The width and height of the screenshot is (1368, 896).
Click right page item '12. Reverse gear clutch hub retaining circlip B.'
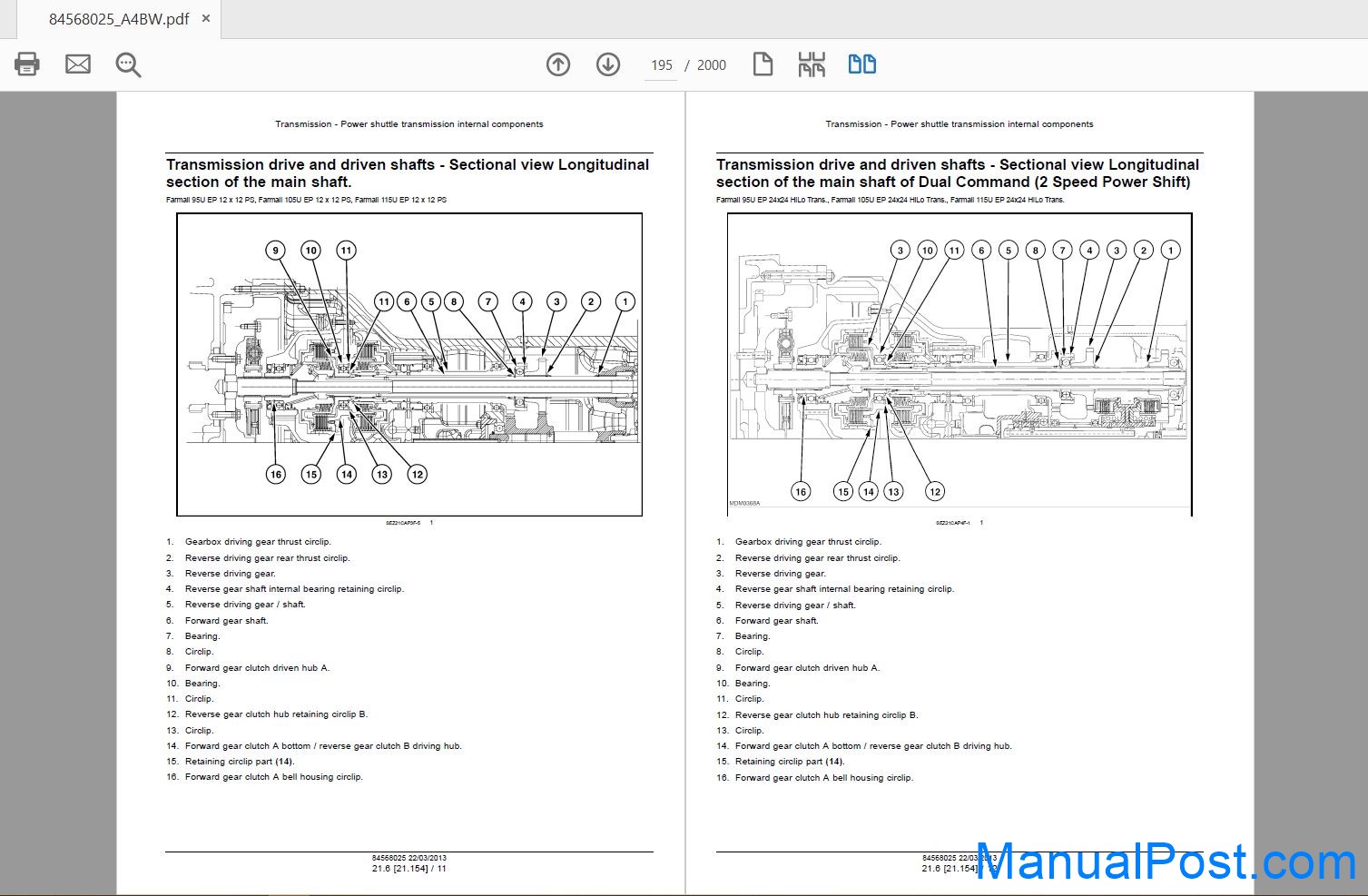pos(817,715)
